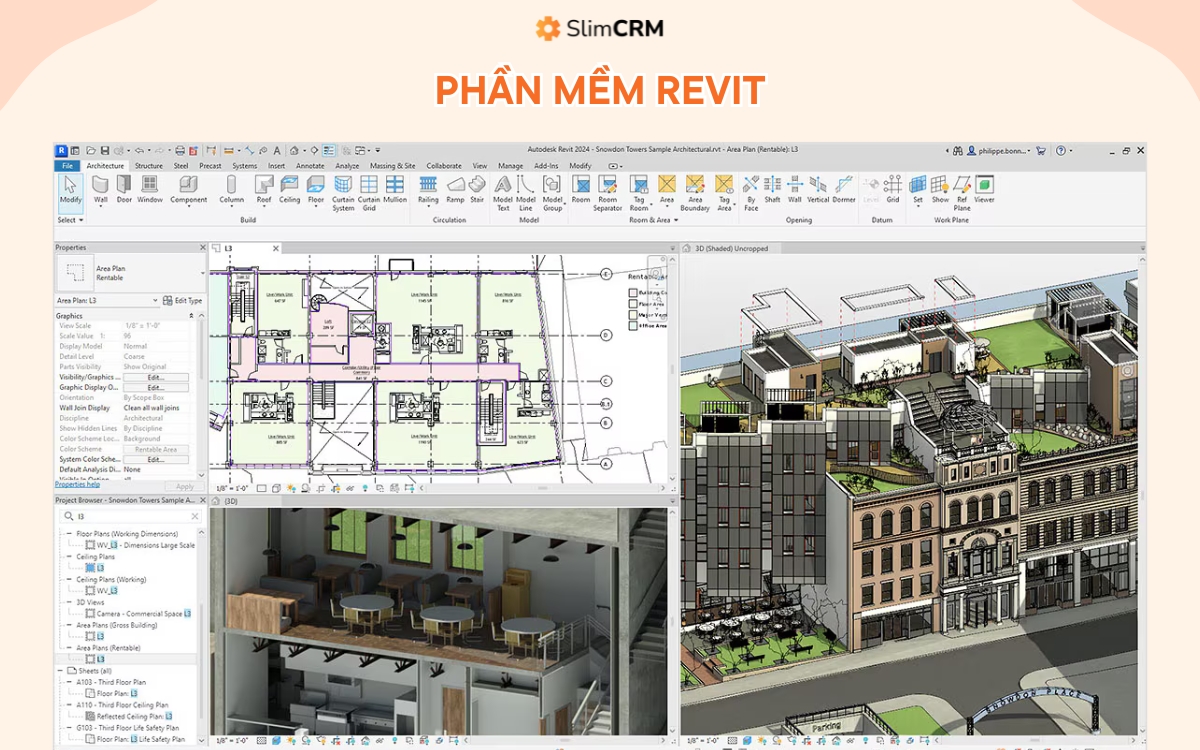This screenshot has height=750, width=1200.
Task: Collapse Floor Plans (Working Dimensions) node
Action: point(71,534)
